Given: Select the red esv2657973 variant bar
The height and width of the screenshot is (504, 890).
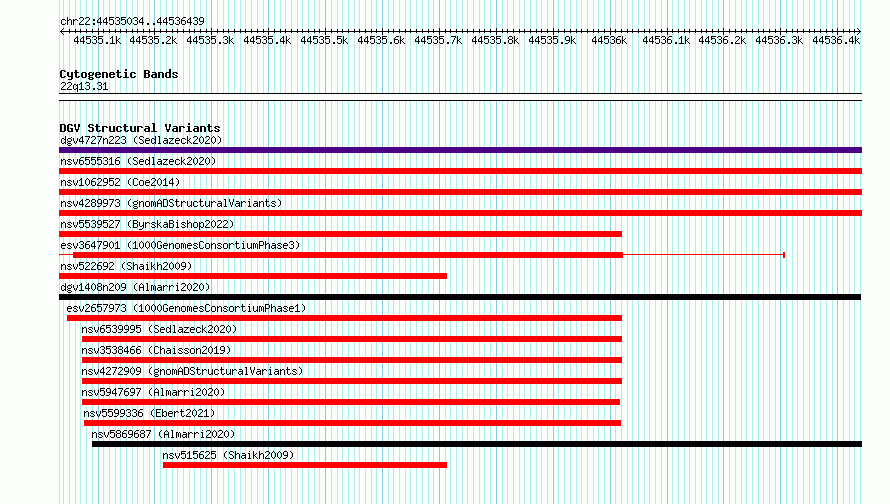Looking at the screenshot, I should coord(345,318).
